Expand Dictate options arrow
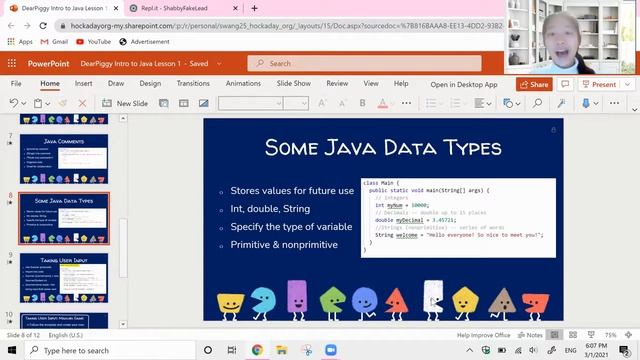640x360 pixels. click(x=596, y=104)
